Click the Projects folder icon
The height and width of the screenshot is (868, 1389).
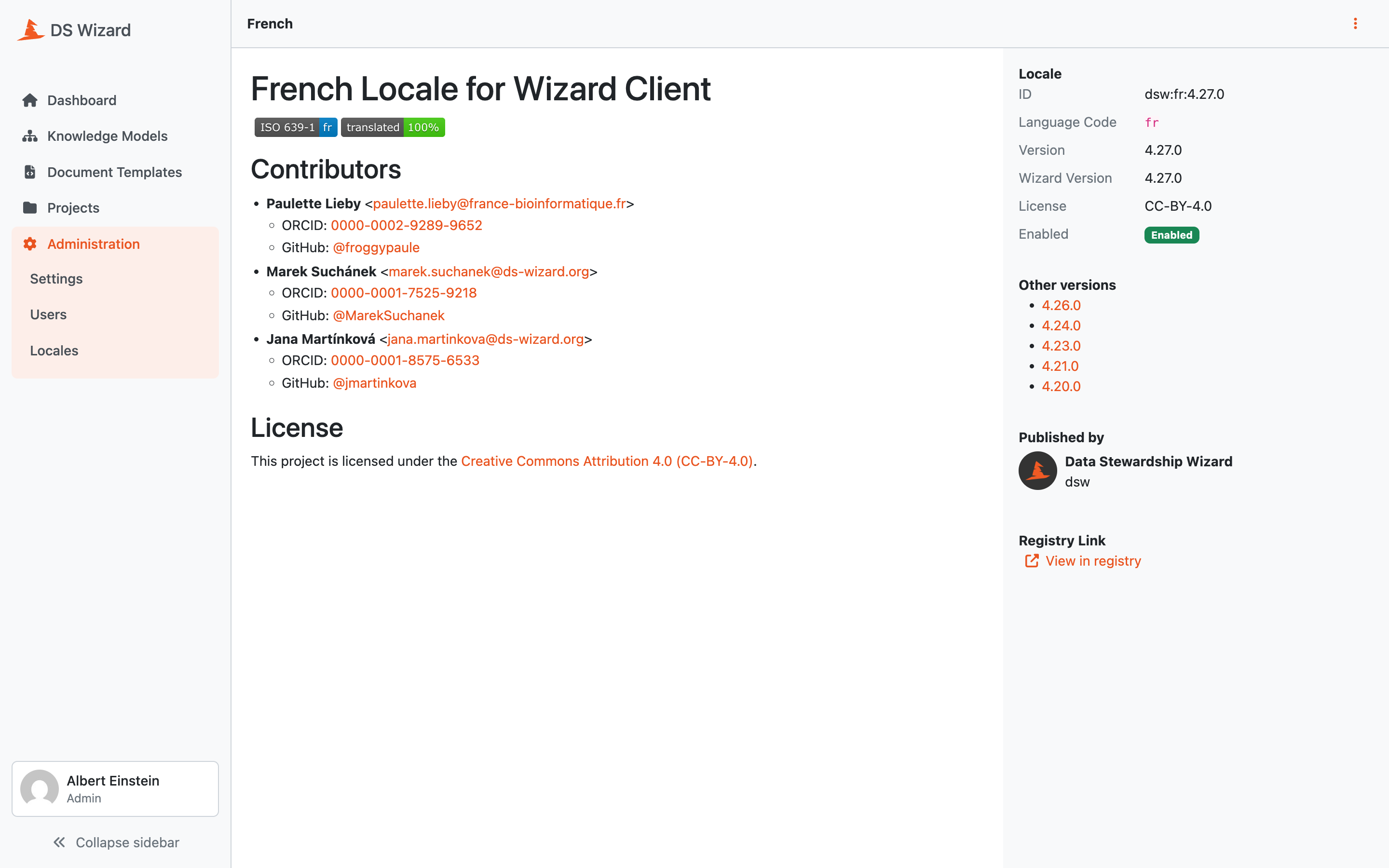(30, 207)
